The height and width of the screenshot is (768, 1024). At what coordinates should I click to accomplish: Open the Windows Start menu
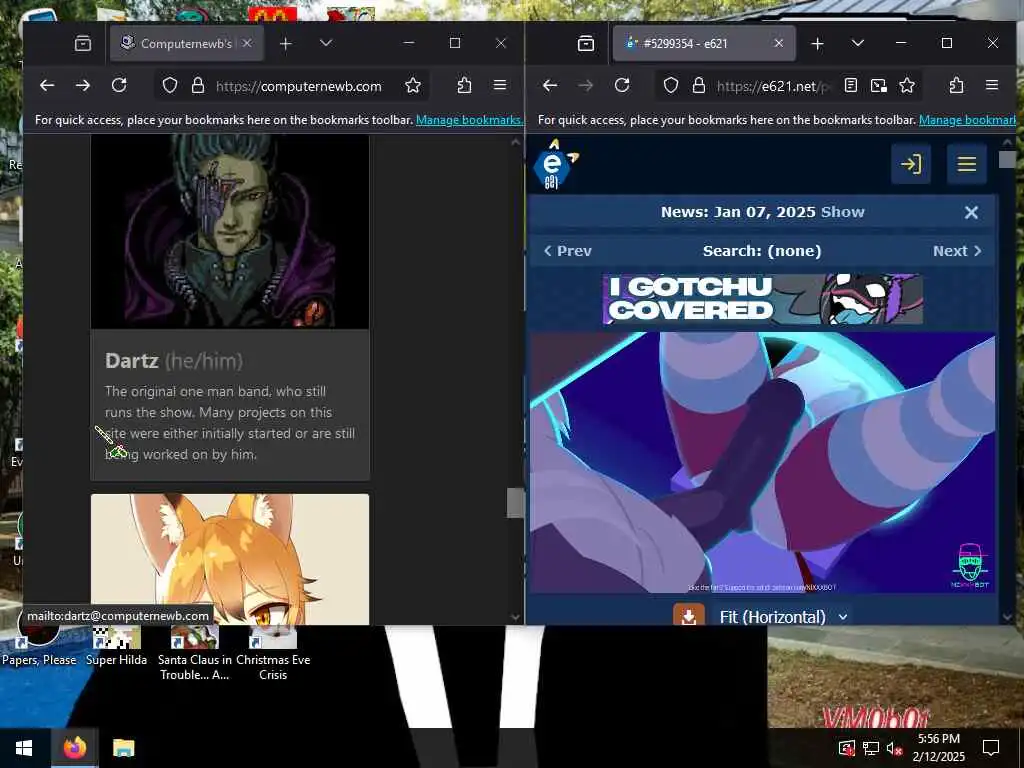[24, 748]
